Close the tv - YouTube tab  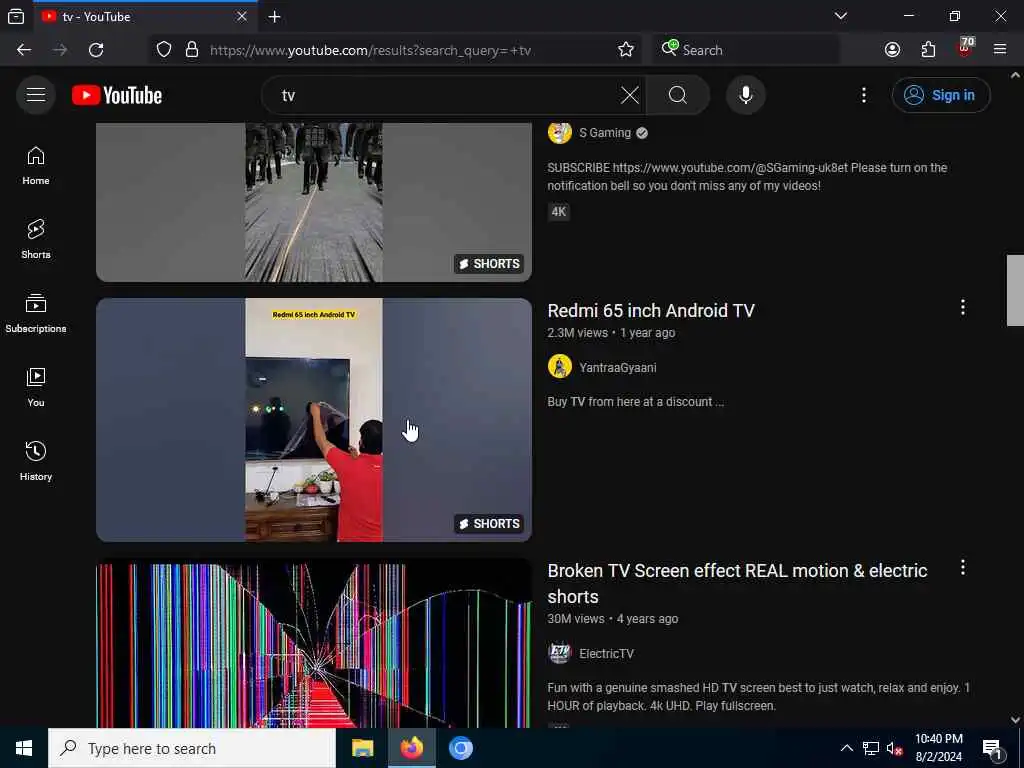[242, 16]
